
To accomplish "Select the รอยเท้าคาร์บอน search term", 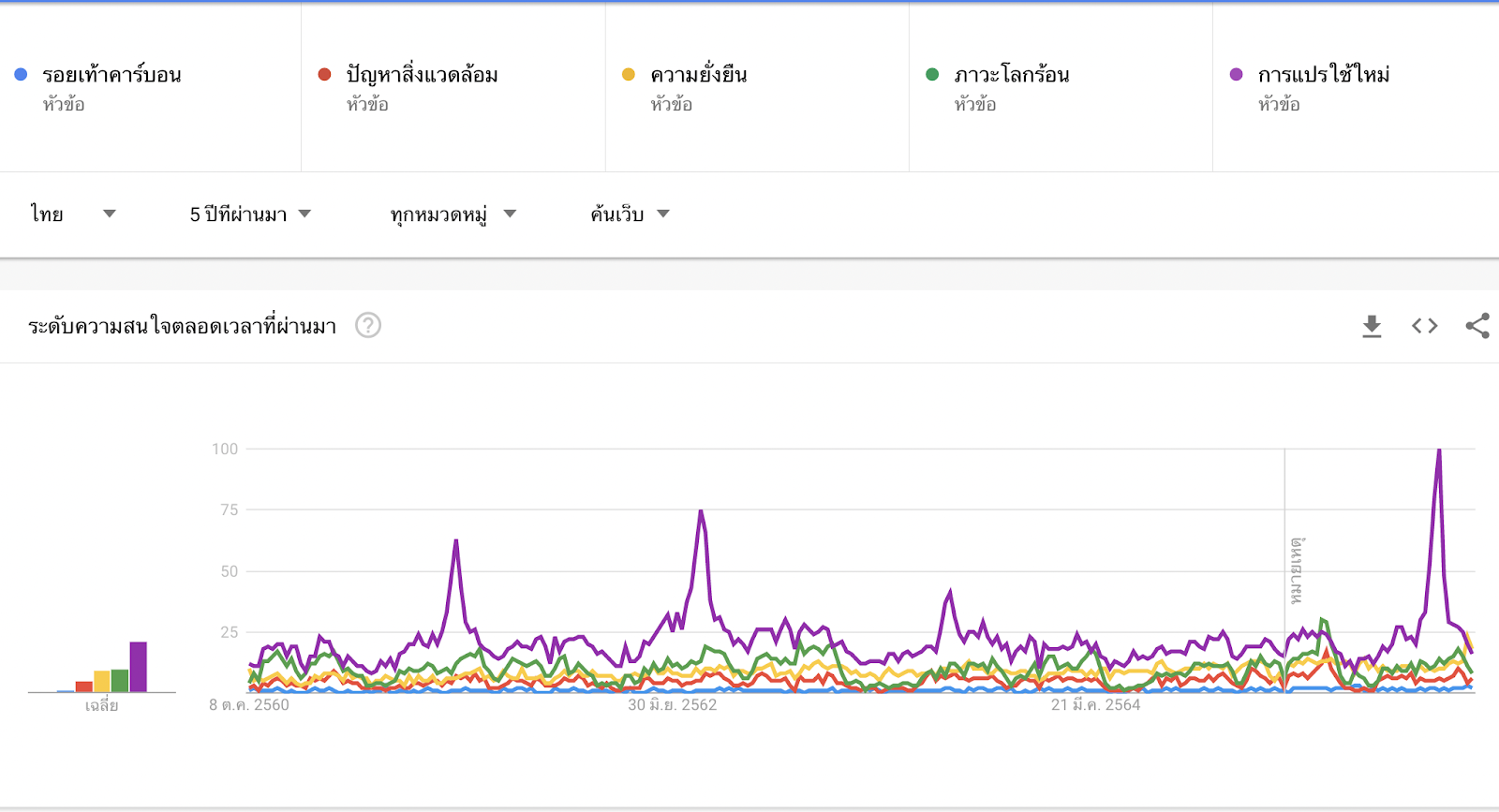I will 111,75.
